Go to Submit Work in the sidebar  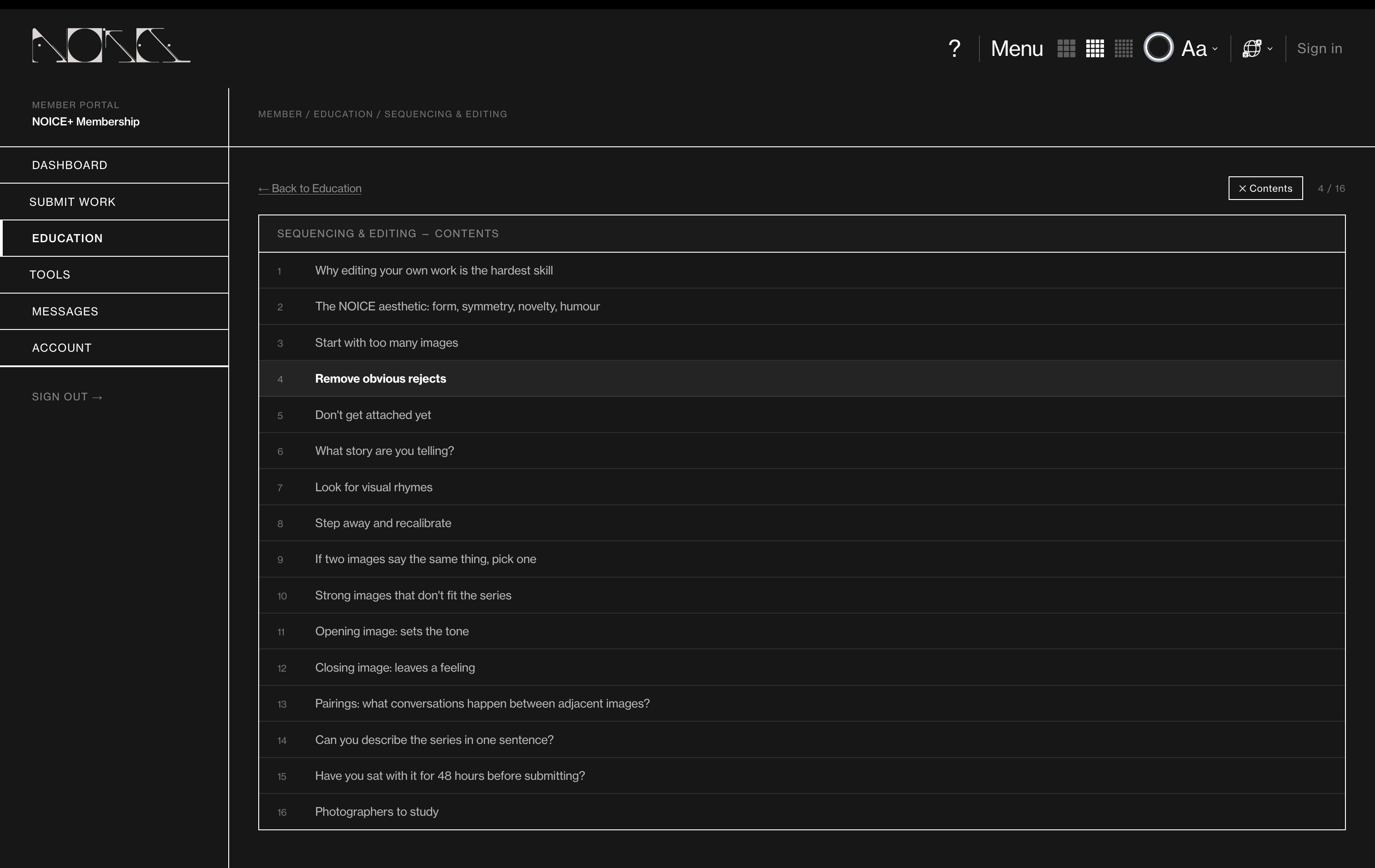coord(114,201)
